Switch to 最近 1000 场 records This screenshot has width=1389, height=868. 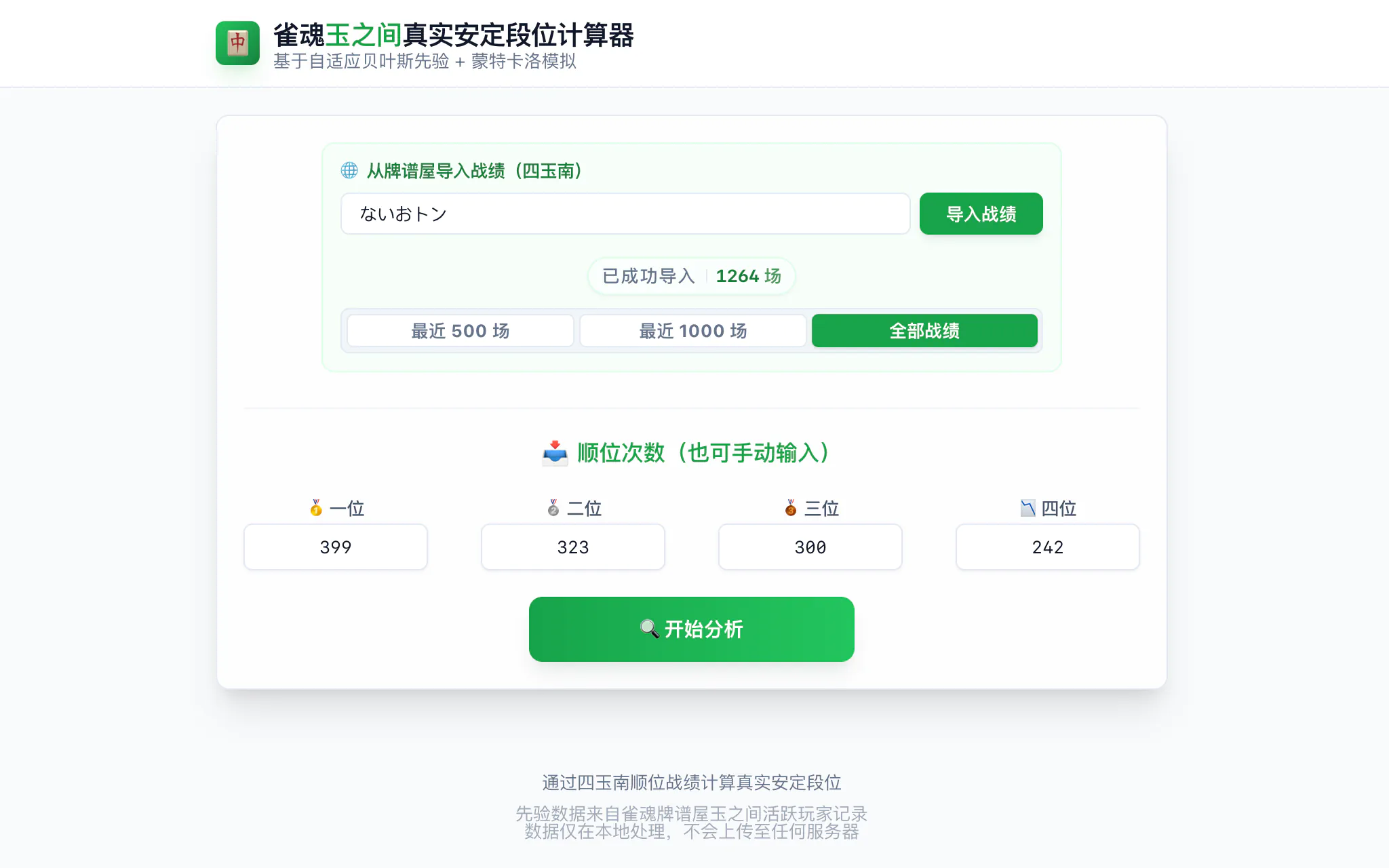(692, 331)
